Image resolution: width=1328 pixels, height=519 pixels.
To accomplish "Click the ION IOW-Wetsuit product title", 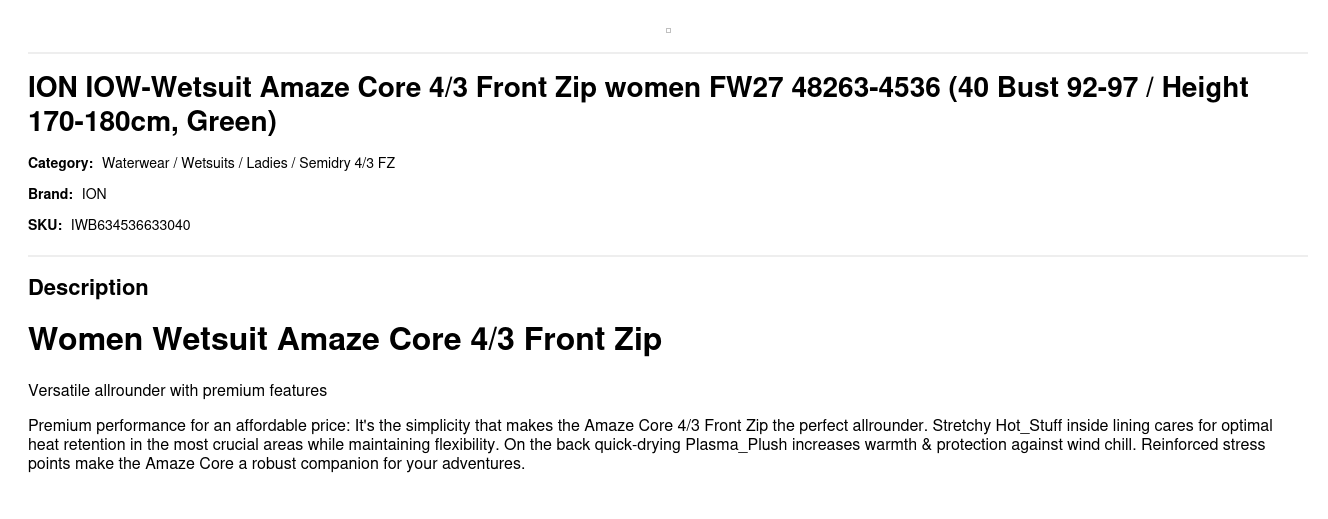I will [x=638, y=104].
